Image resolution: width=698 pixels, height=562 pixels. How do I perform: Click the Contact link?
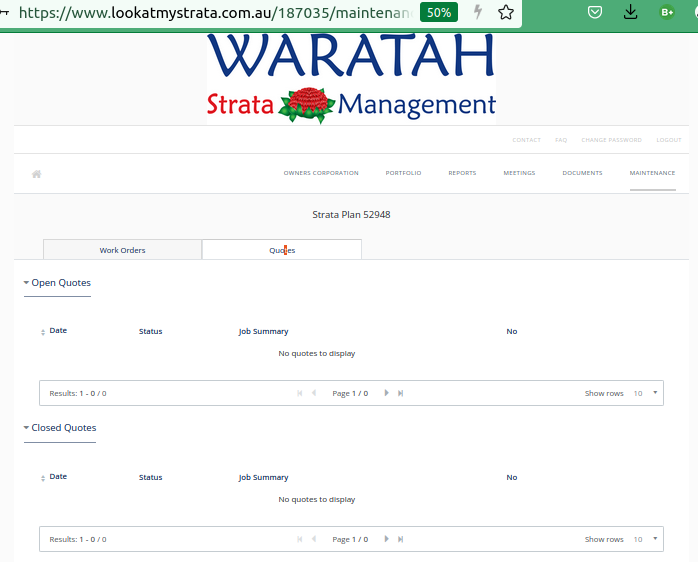[x=526, y=140]
